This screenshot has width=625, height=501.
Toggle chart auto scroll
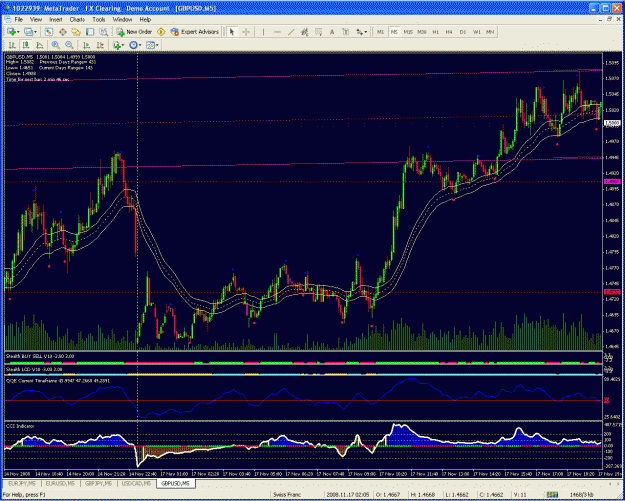(x=86, y=45)
